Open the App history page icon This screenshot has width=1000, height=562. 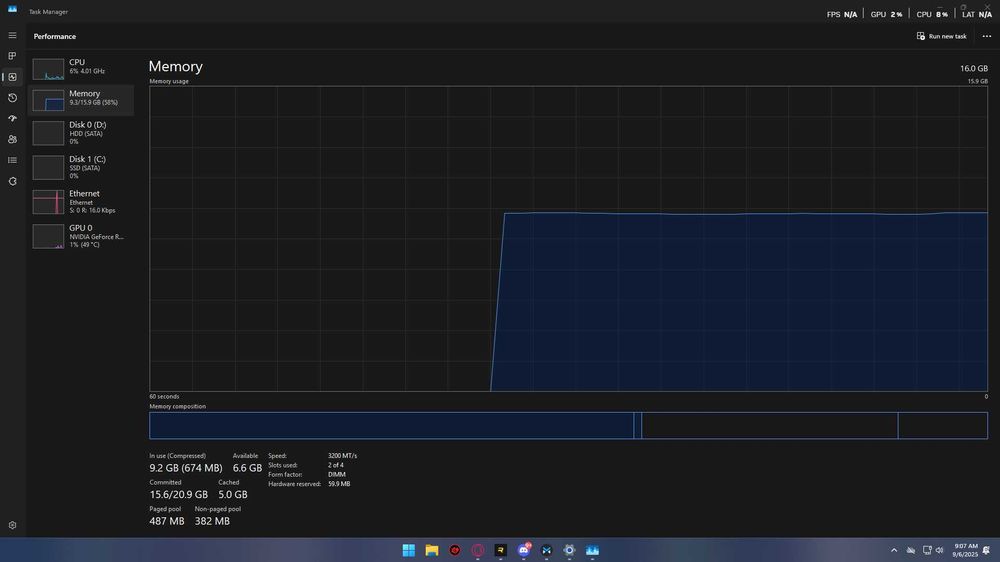12,98
